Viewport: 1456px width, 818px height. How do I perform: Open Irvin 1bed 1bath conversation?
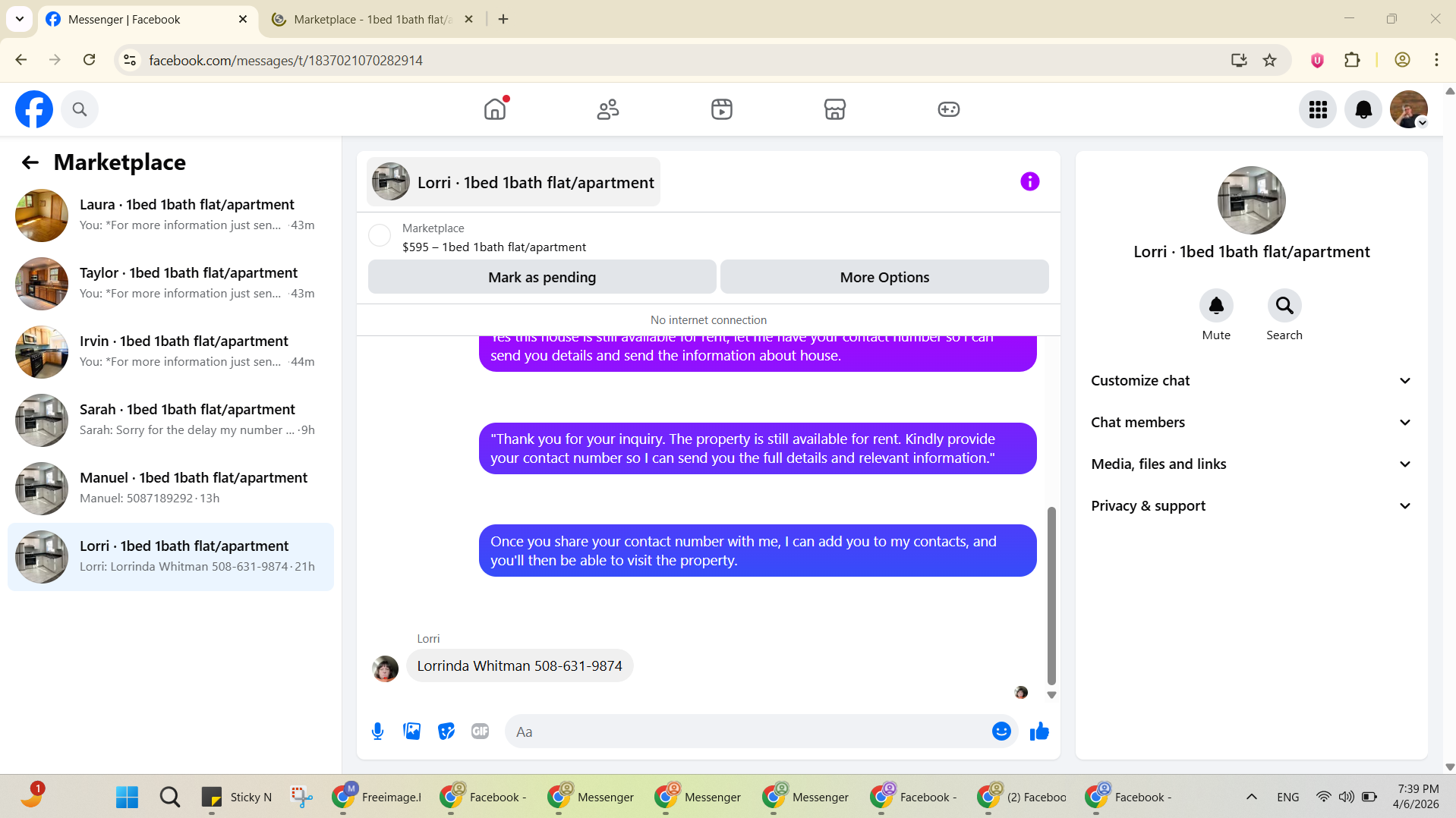171,352
